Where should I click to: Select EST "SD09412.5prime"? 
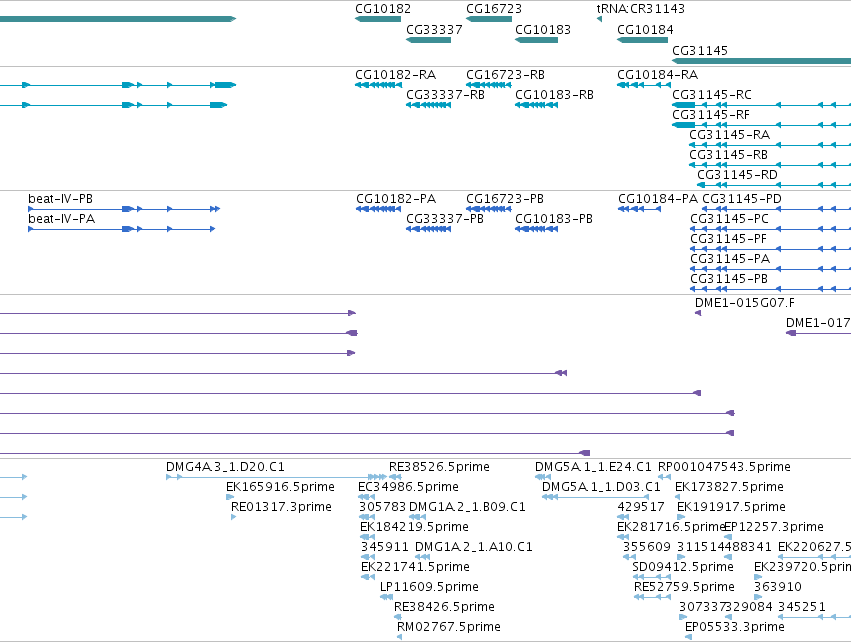pos(683,568)
